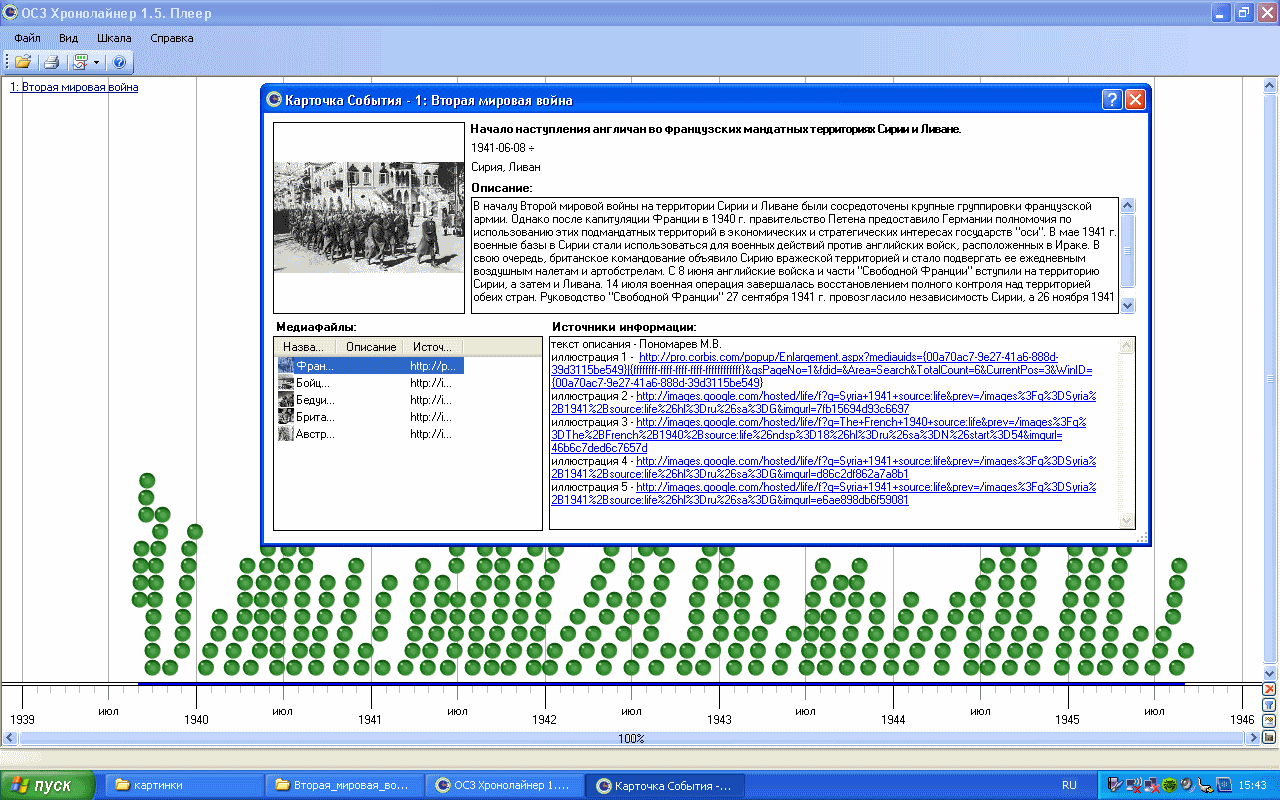
Task: Select the 'Австр...' media file row
Action: coord(315,434)
